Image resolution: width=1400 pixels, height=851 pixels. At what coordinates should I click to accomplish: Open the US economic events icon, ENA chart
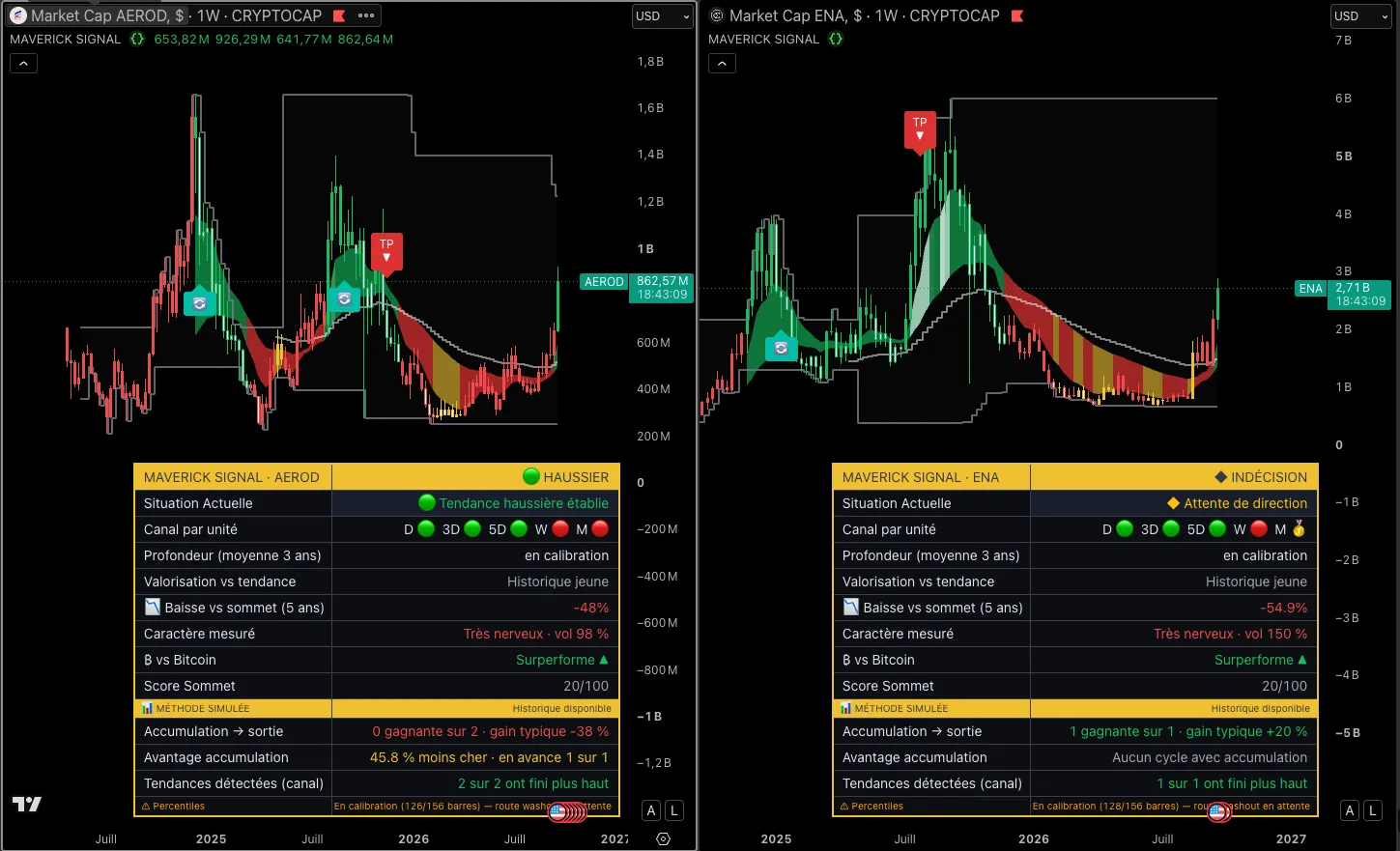(1217, 812)
